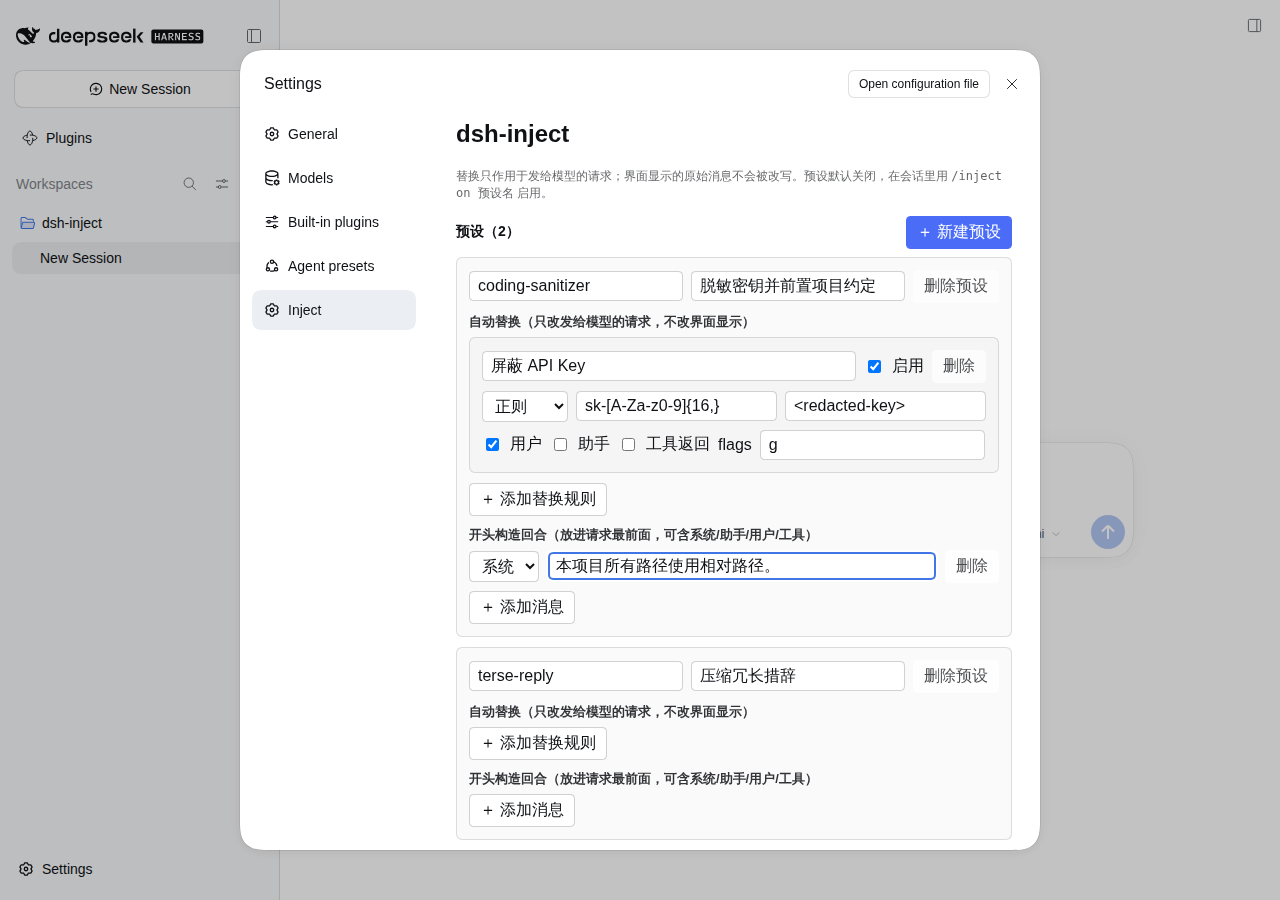Open Built-in plugins settings tab
Image resolution: width=1280 pixels, height=900 pixels.
point(334,222)
